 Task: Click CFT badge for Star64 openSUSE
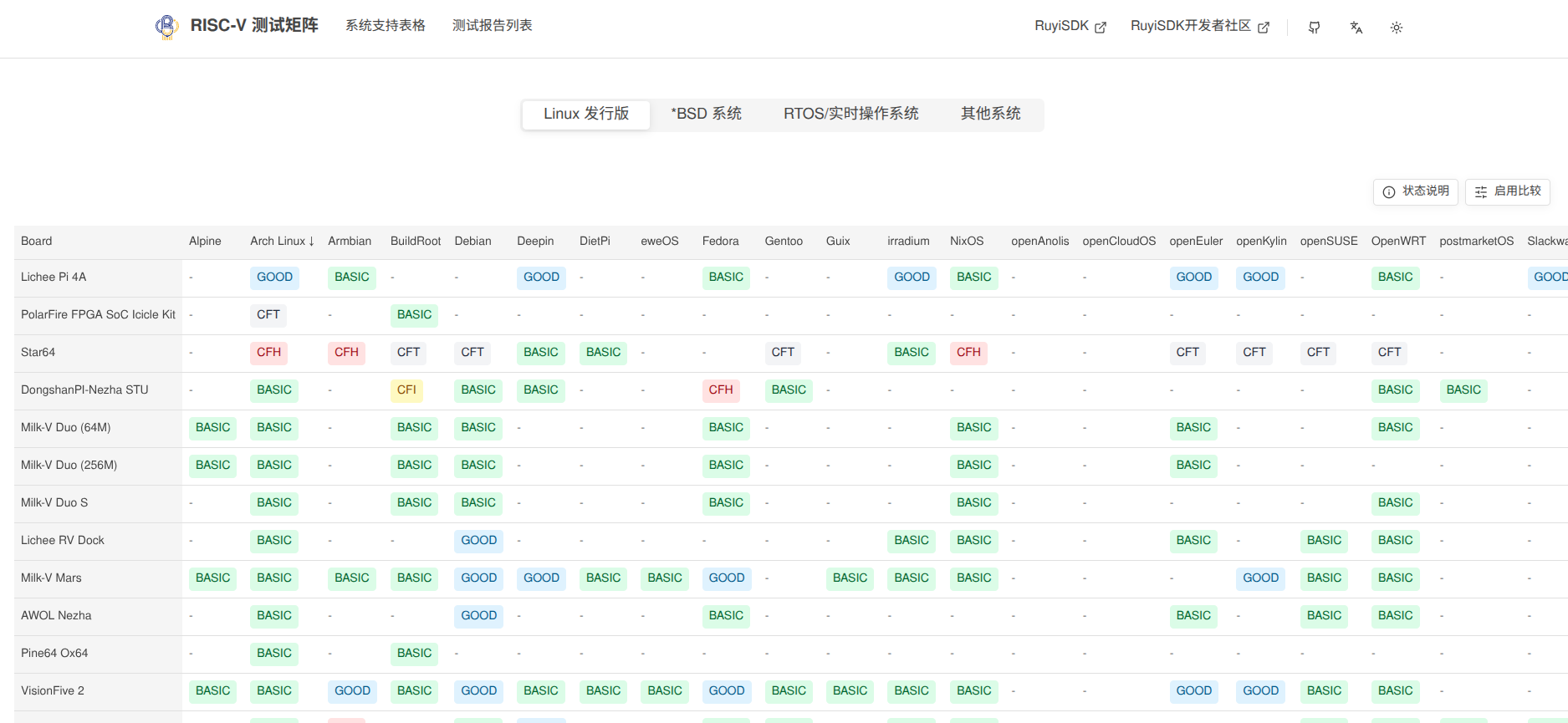[x=1319, y=353]
